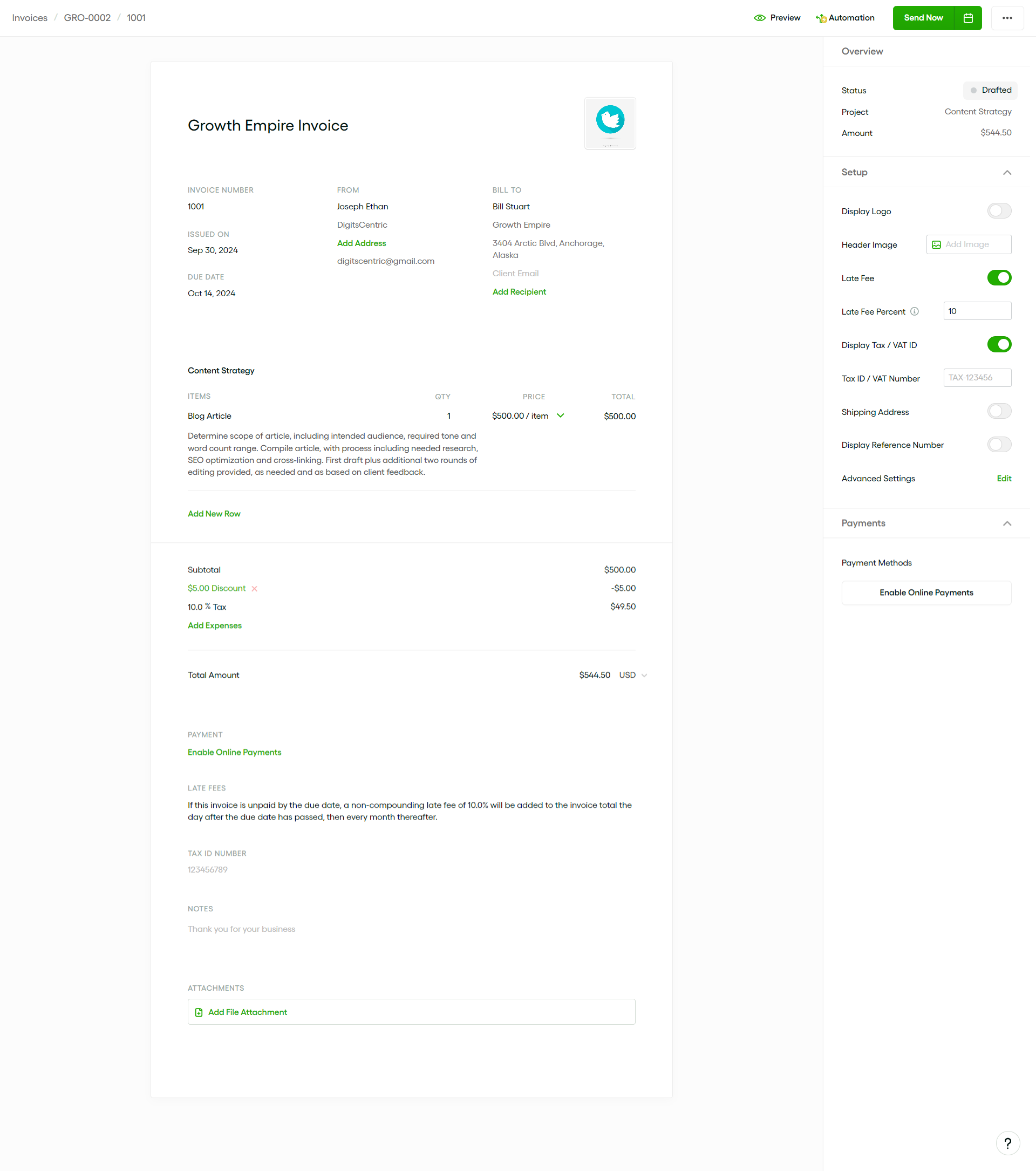Screen dimensions: 1036x1172
Task: Click the three-dot more options icon
Action: pos(1007,18)
